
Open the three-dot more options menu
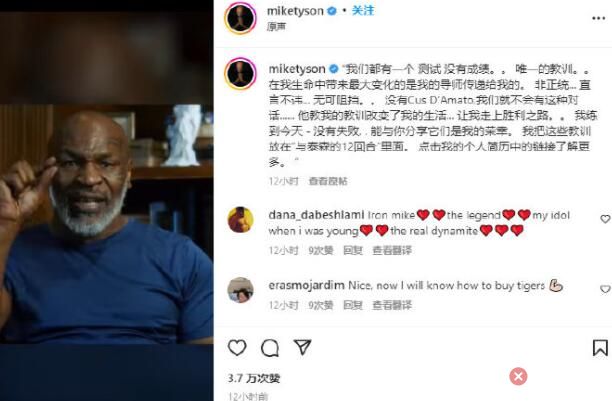pos(598,18)
